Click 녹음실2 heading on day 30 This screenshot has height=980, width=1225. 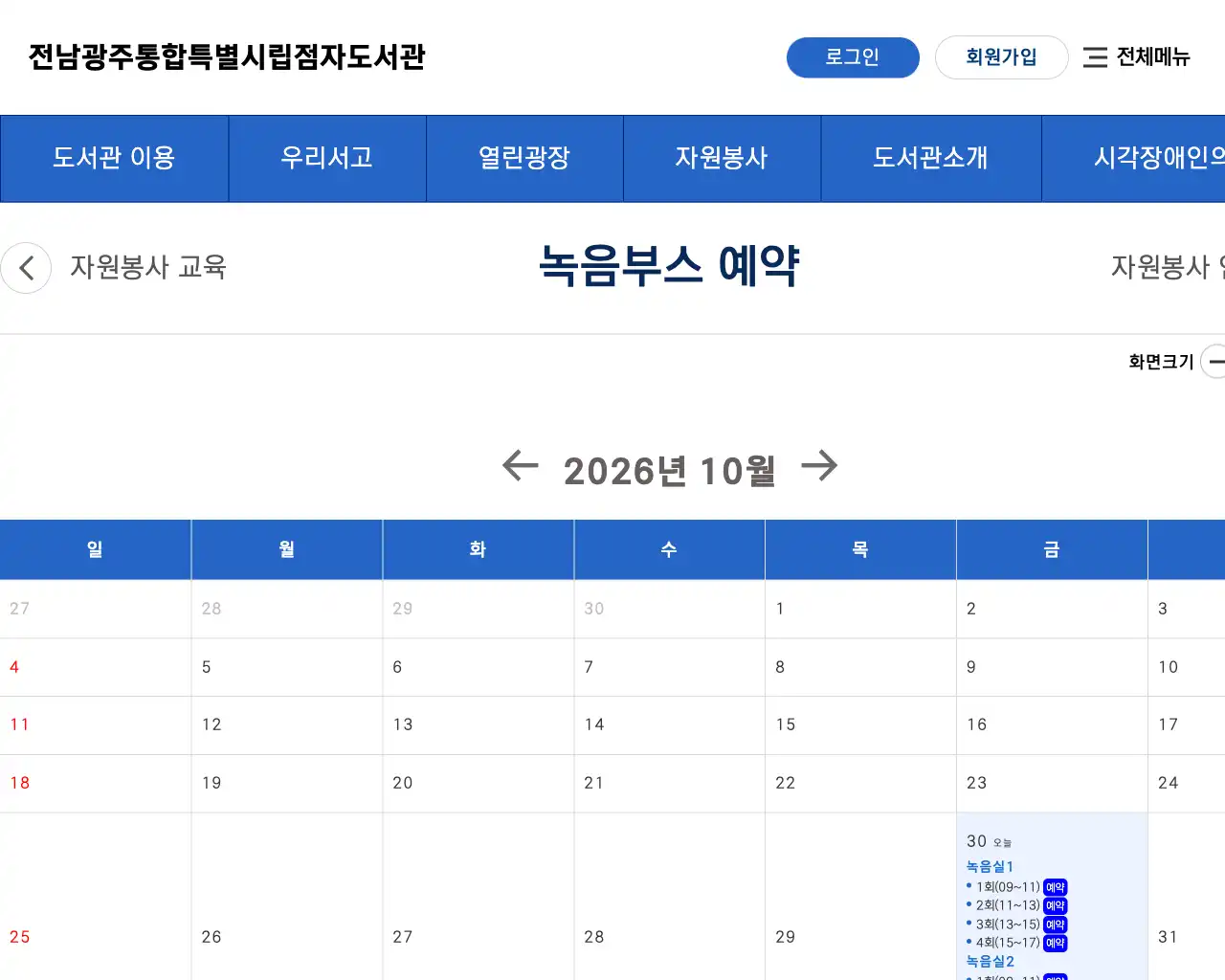(x=990, y=961)
